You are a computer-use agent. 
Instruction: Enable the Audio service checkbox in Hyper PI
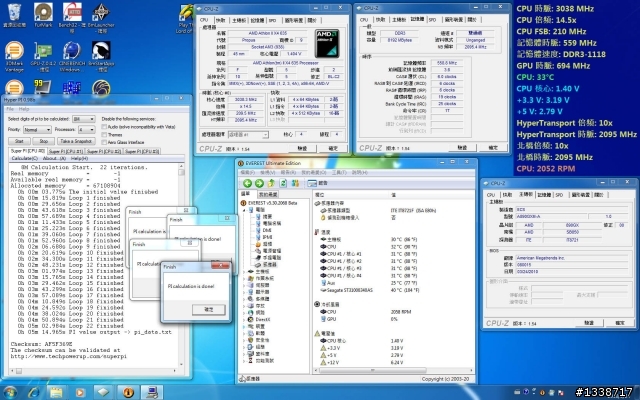coord(104,127)
